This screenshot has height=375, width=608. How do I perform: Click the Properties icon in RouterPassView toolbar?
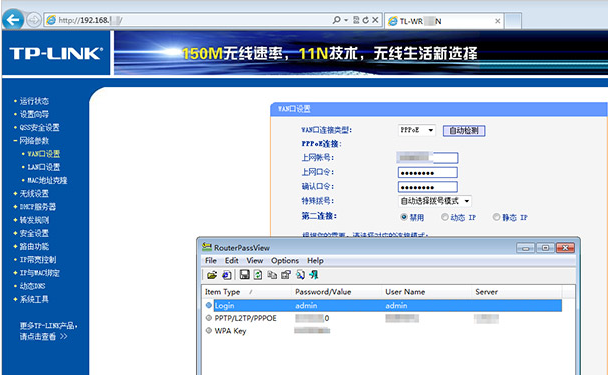(x=286, y=275)
